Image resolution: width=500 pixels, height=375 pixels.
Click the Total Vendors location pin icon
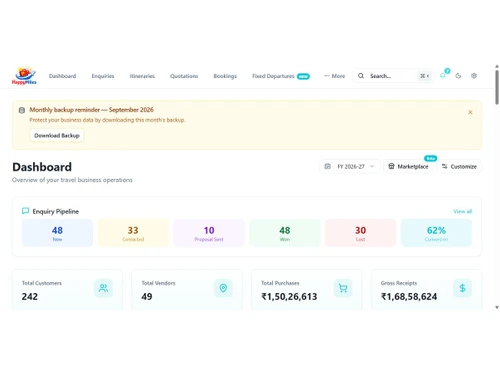[223, 288]
